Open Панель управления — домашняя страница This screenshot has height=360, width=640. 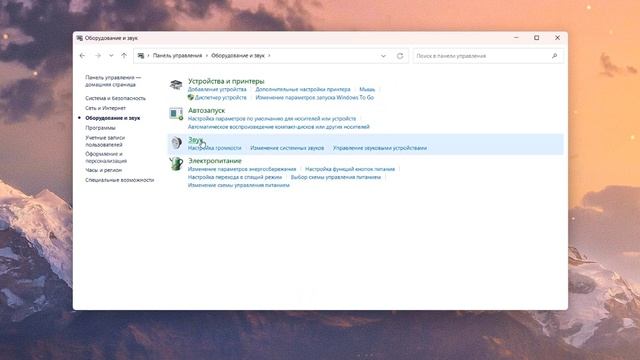coord(113,81)
